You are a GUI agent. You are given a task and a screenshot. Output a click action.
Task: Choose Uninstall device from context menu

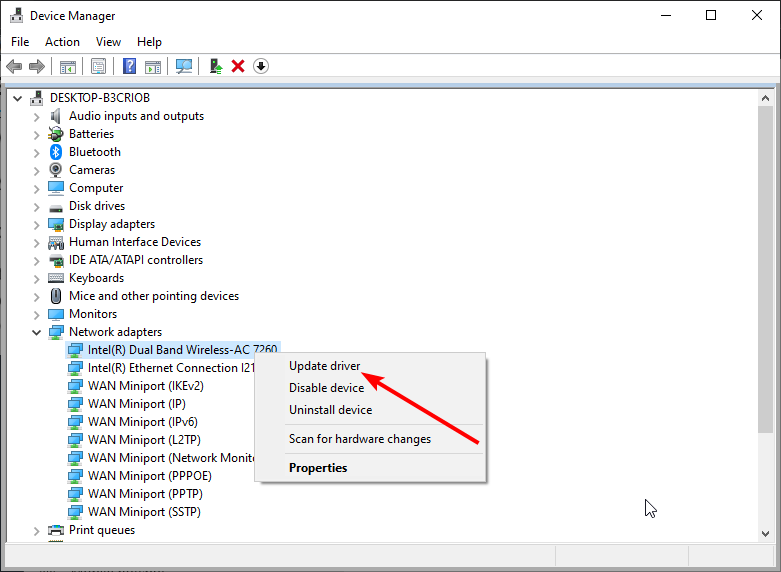click(330, 410)
